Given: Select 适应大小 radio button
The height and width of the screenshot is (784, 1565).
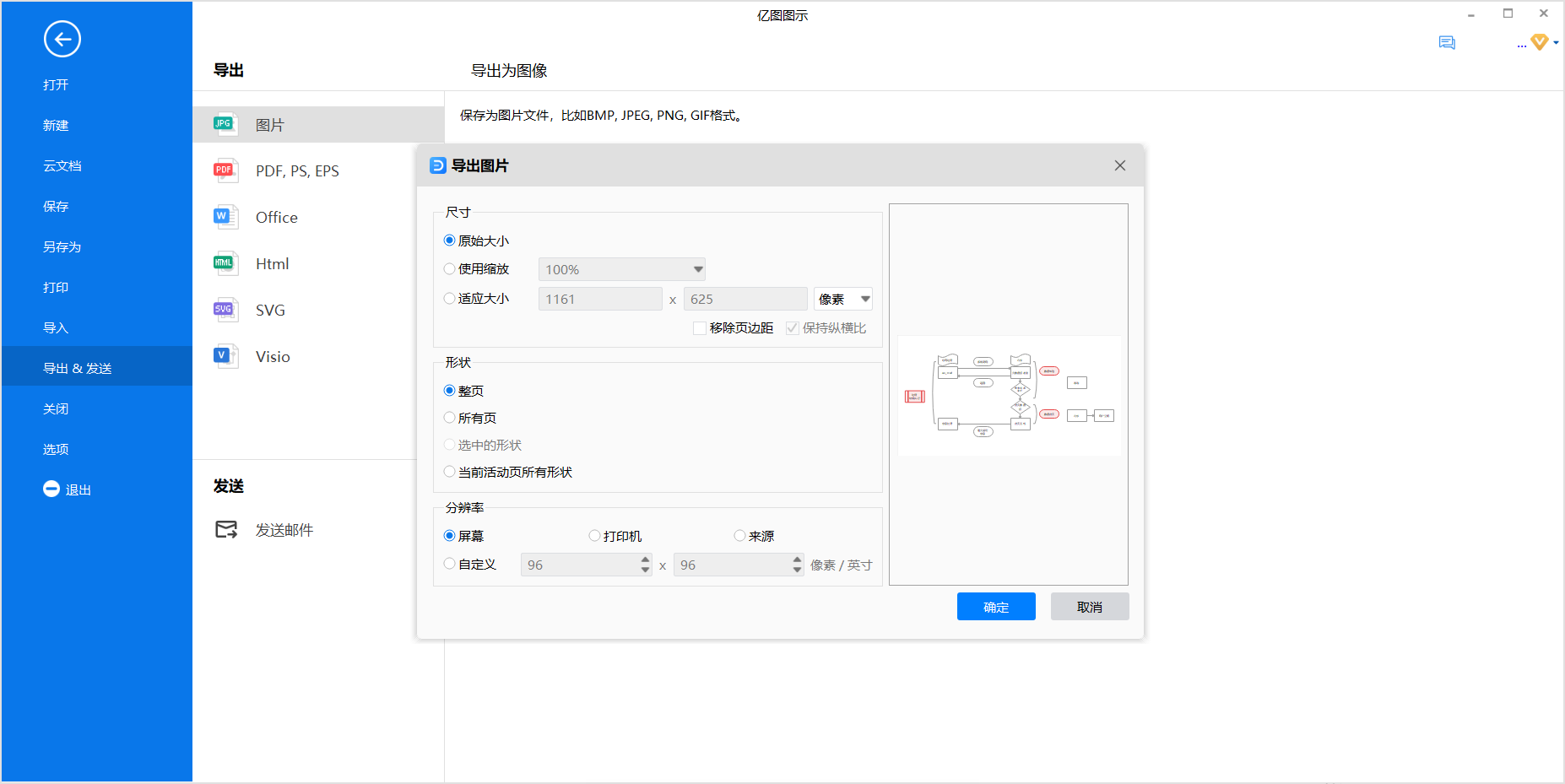Looking at the screenshot, I should tap(449, 298).
